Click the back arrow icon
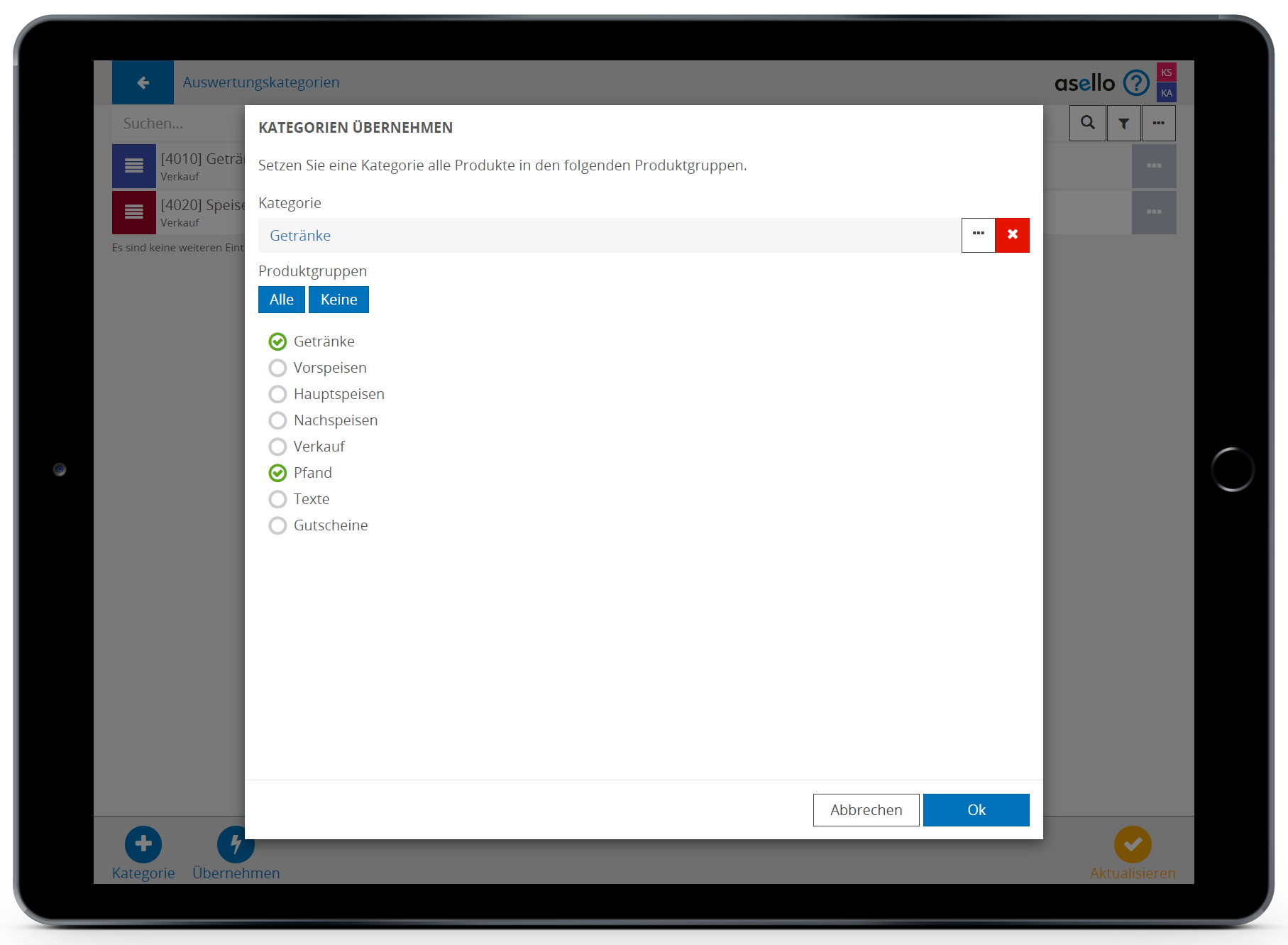 click(x=143, y=82)
